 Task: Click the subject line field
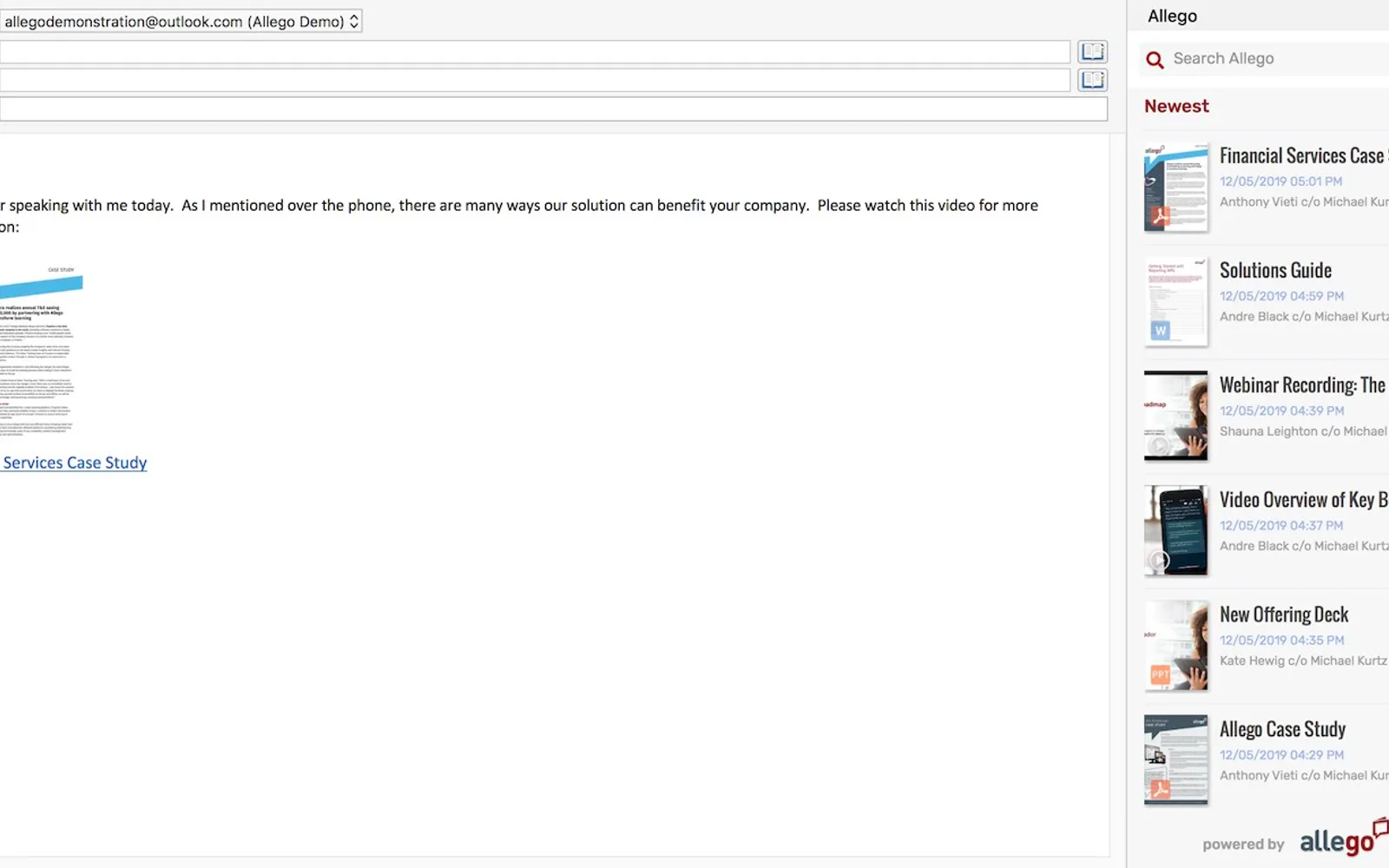pos(554,108)
